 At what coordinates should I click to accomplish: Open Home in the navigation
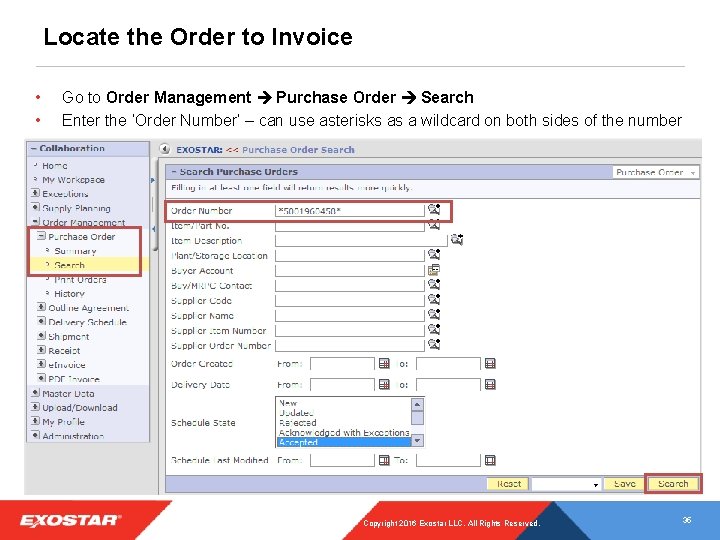55,165
